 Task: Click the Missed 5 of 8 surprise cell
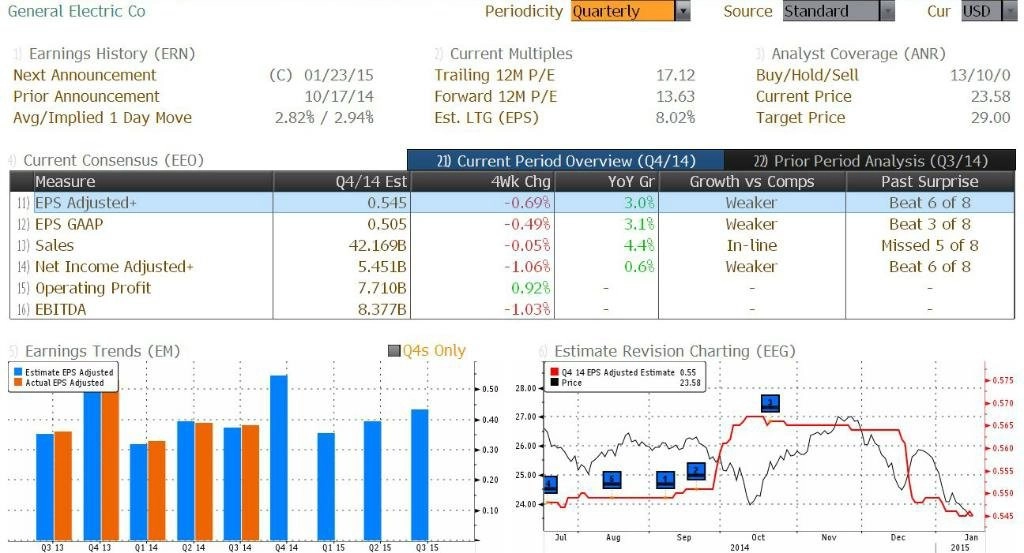(930, 245)
